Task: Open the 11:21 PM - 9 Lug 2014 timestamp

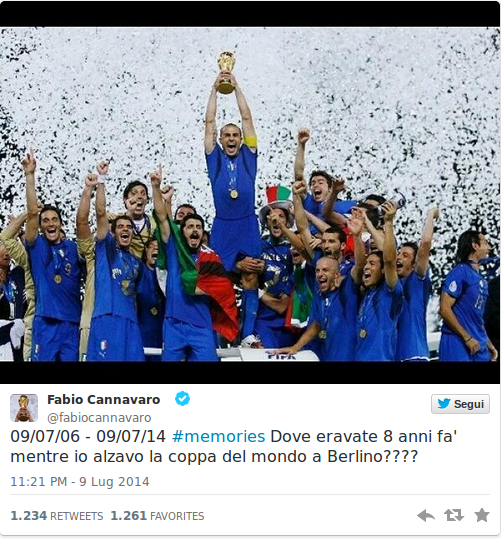Action: 80,482
